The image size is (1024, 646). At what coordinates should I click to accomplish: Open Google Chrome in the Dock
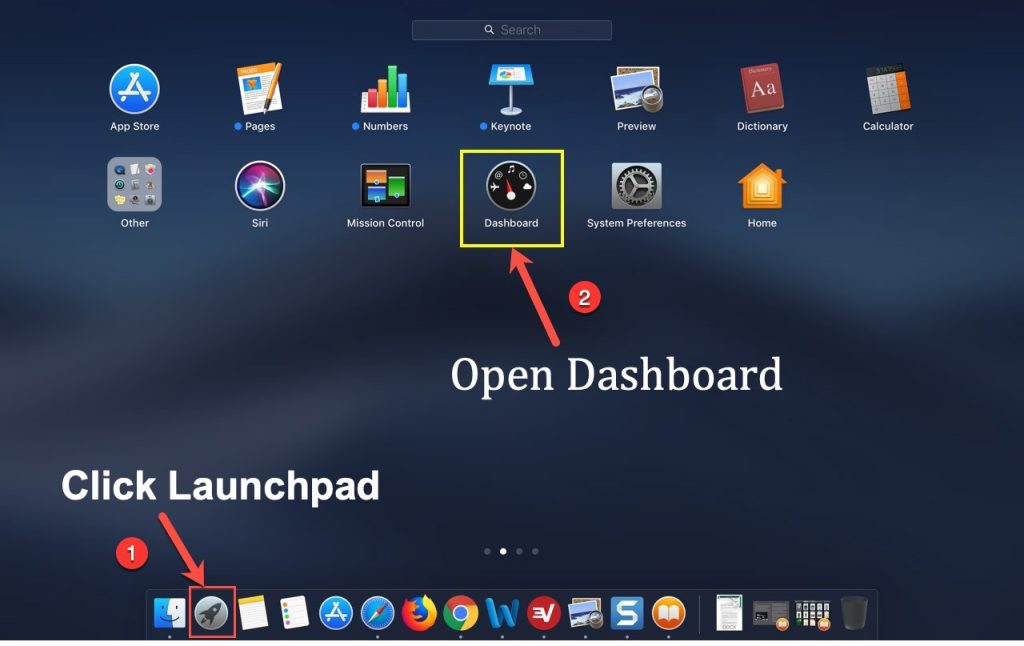point(460,613)
